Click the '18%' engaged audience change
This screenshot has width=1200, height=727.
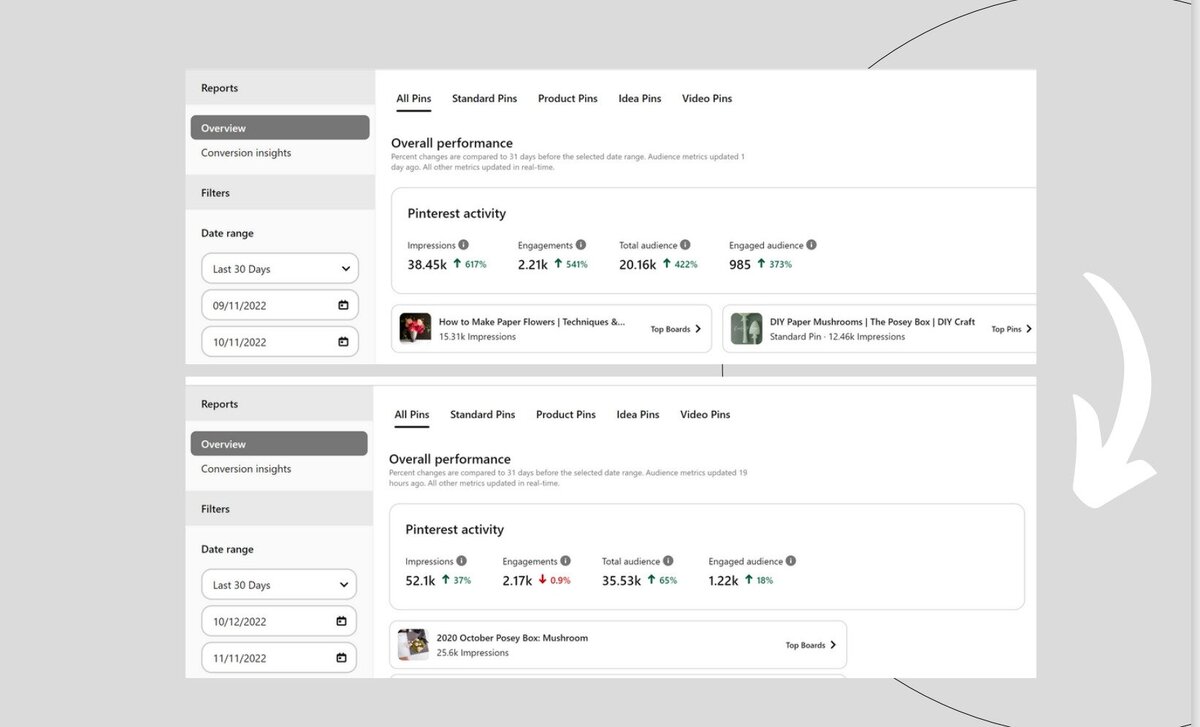pos(764,581)
